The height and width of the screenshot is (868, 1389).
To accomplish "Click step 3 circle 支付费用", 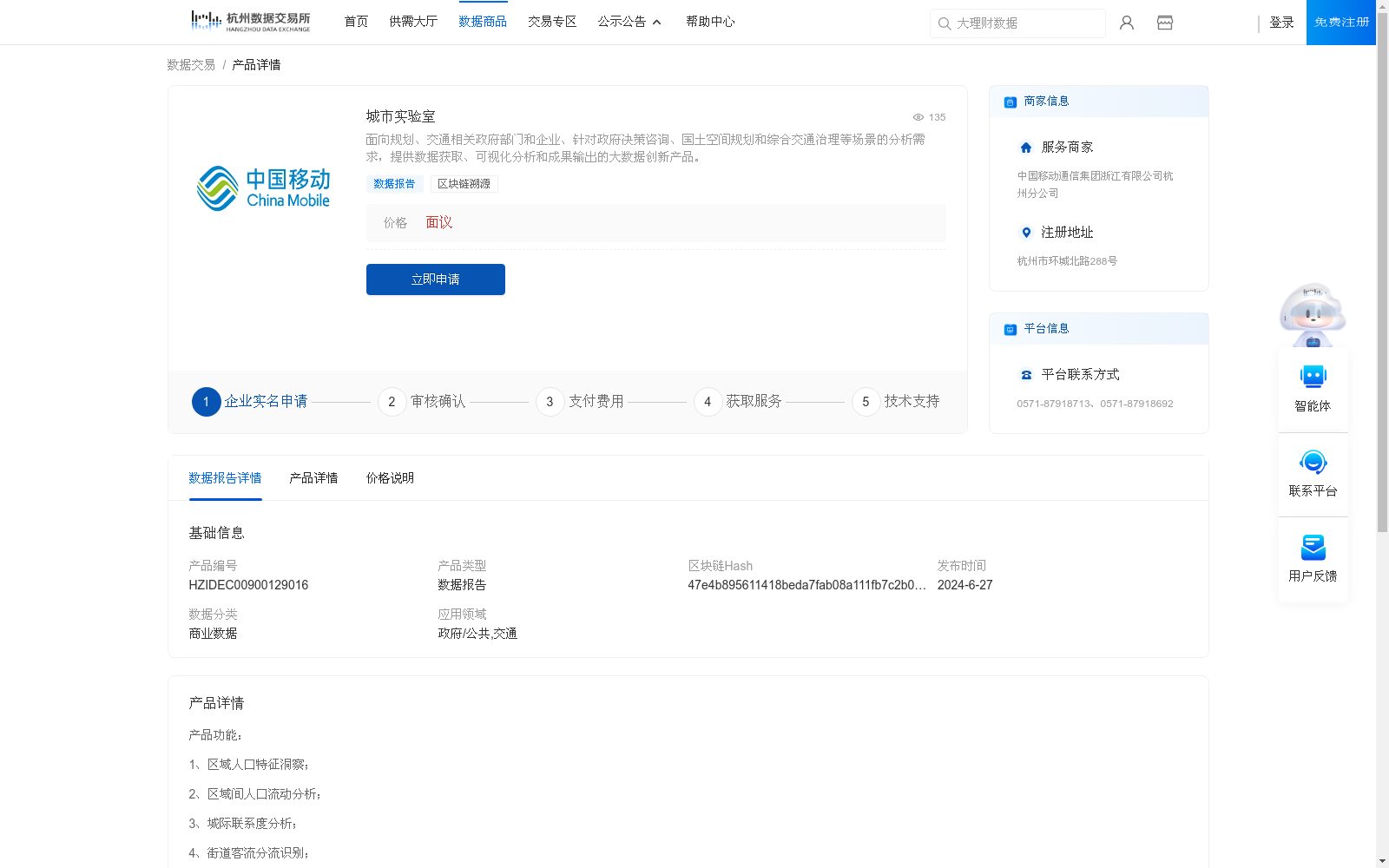I will coord(550,402).
